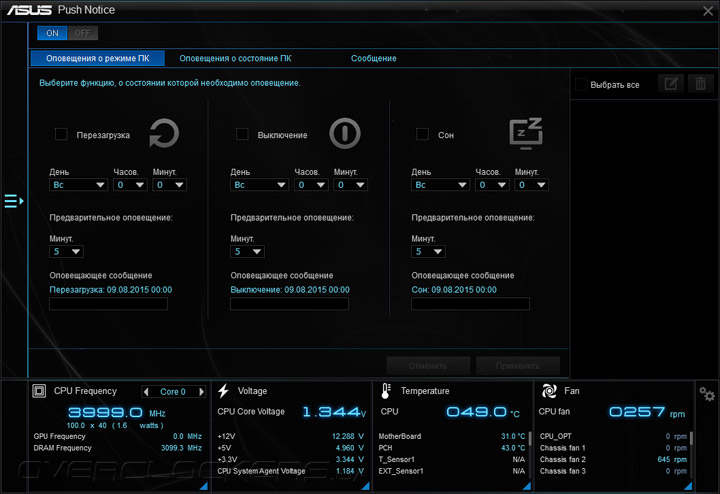Tick the Выбрать все checkbox
Viewport: 720px width, 494px height.
click(581, 85)
